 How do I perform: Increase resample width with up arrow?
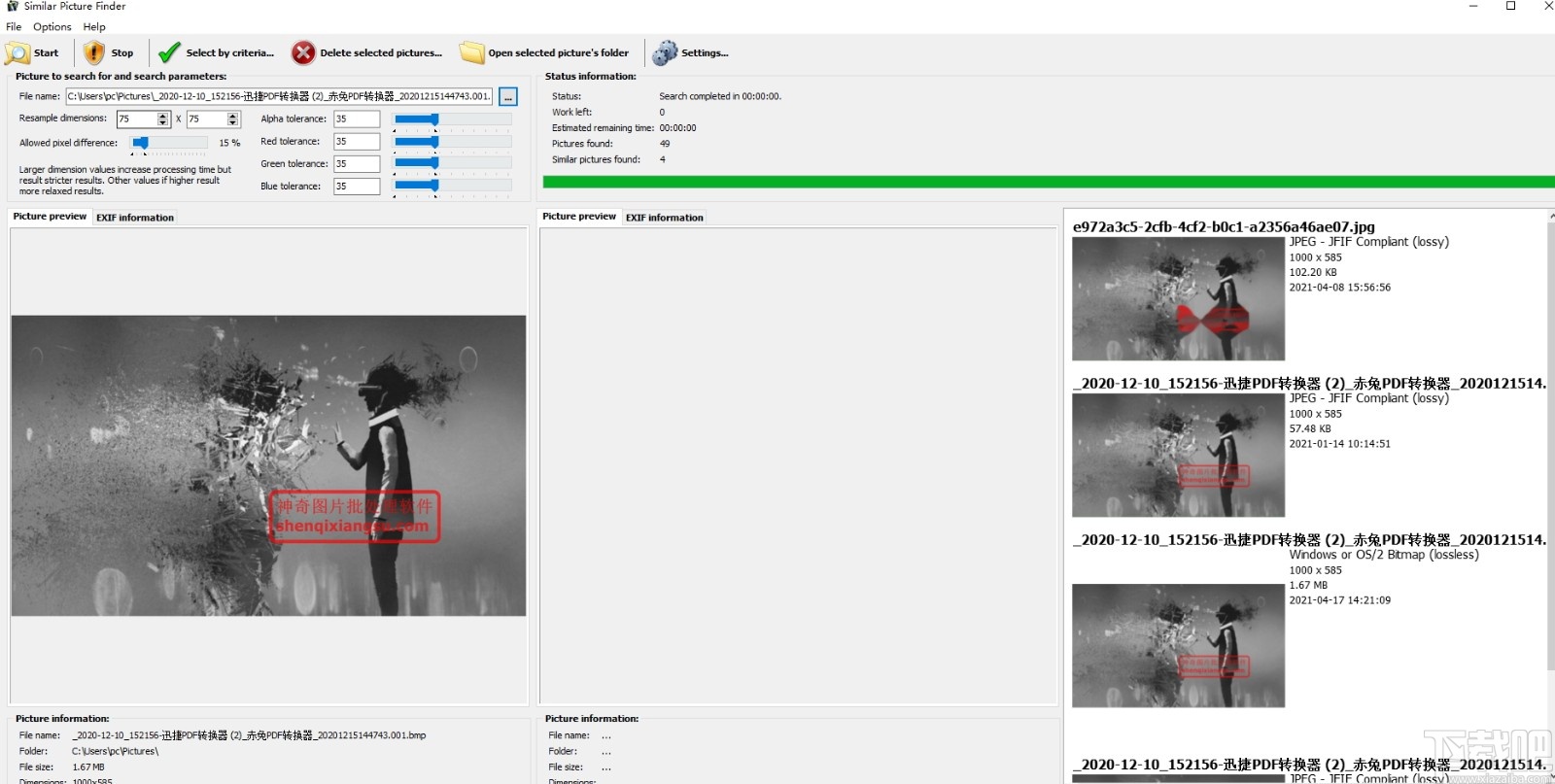163,116
